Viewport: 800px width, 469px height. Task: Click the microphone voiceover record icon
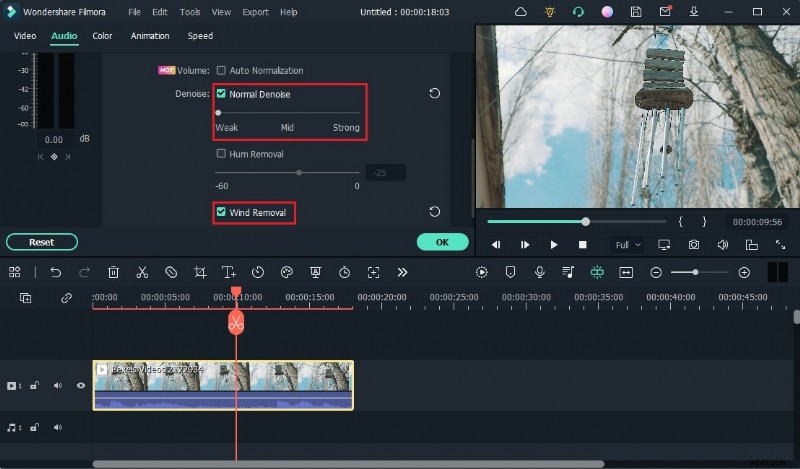click(539, 272)
